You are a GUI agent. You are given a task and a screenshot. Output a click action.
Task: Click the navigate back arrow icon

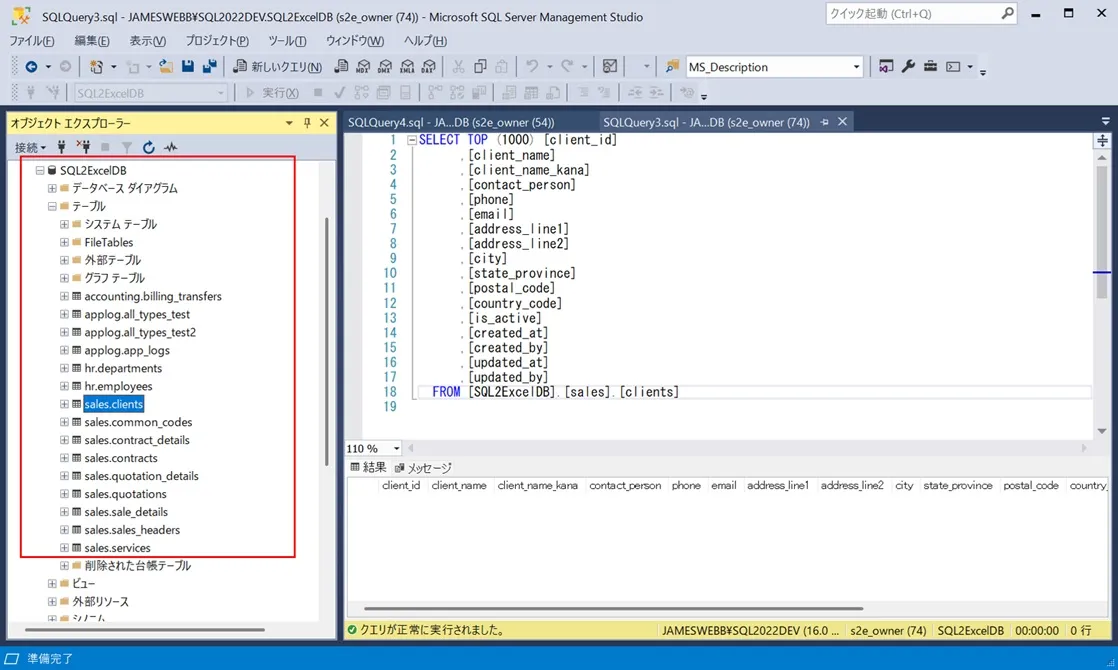[x=31, y=67]
